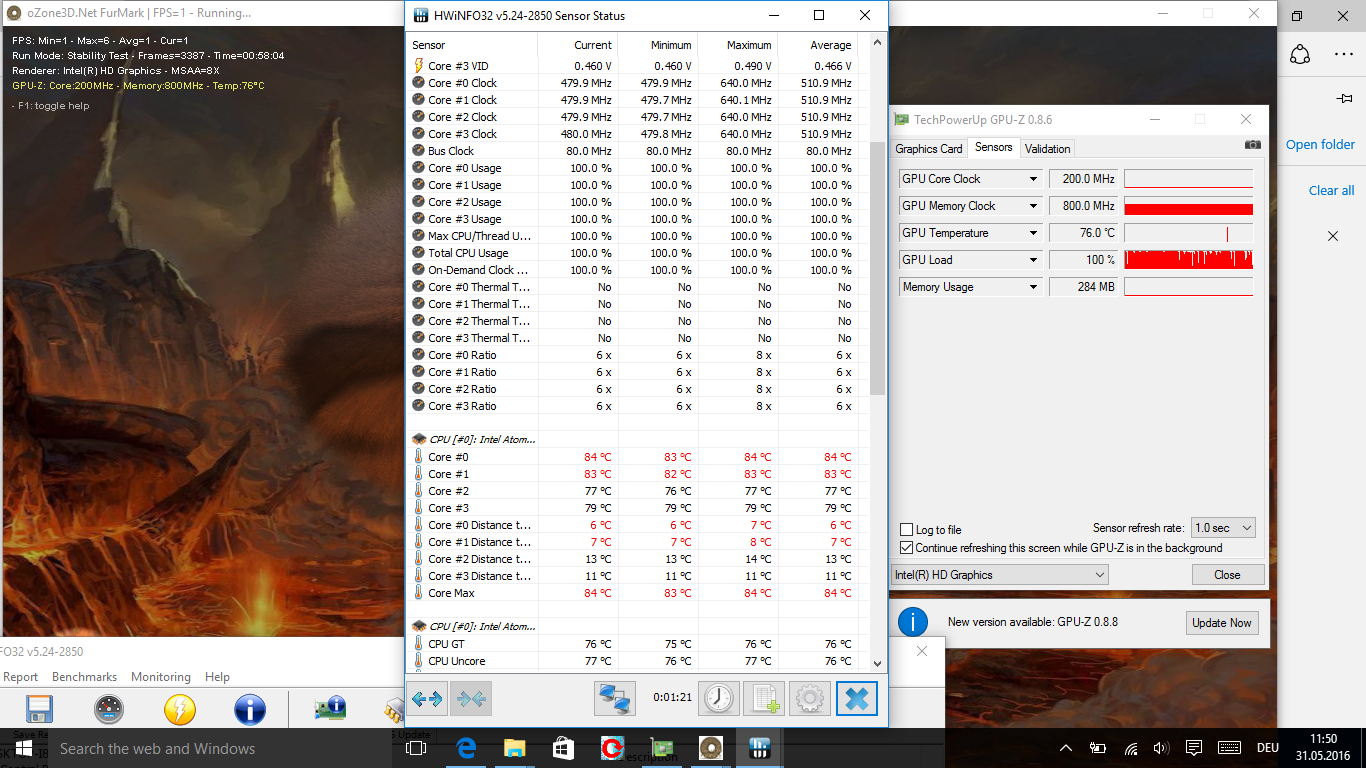Open the GPU Load sensor dropdown
The height and width of the screenshot is (768, 1366).
coord(1034,260)
